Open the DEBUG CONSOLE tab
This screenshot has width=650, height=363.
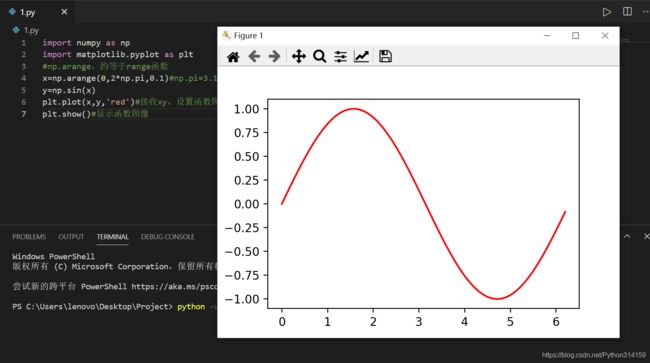pos(167,237)
